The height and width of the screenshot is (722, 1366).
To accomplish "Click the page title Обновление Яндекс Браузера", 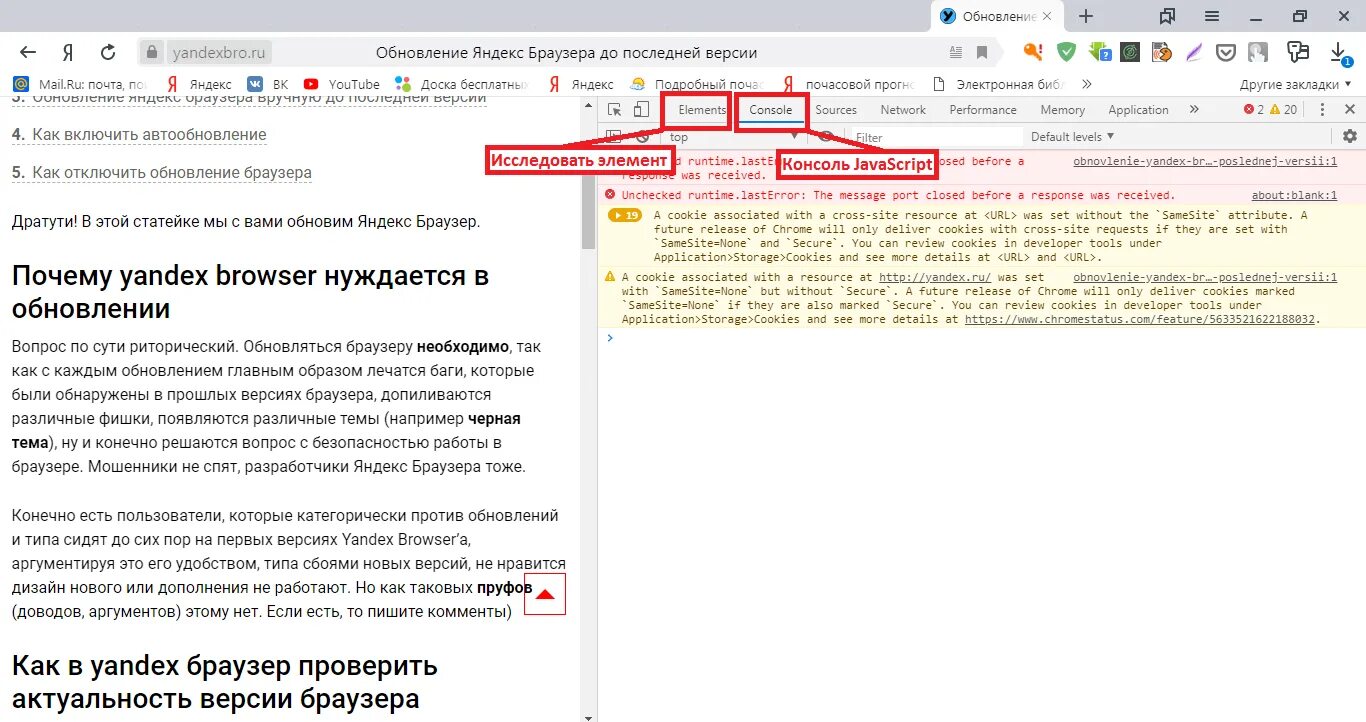I will [566, 52].
